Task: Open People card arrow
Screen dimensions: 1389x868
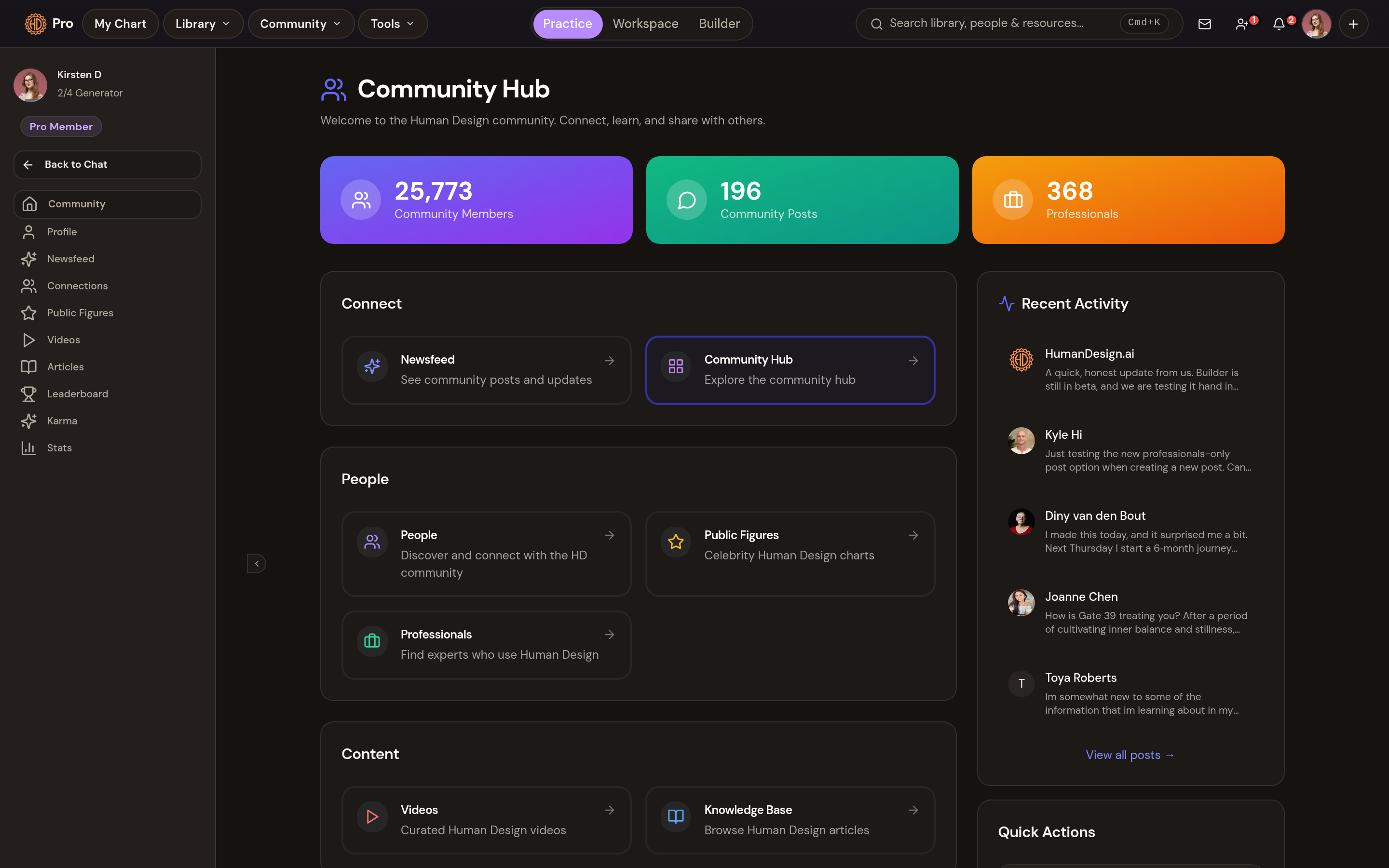Action: pos(610,535)
